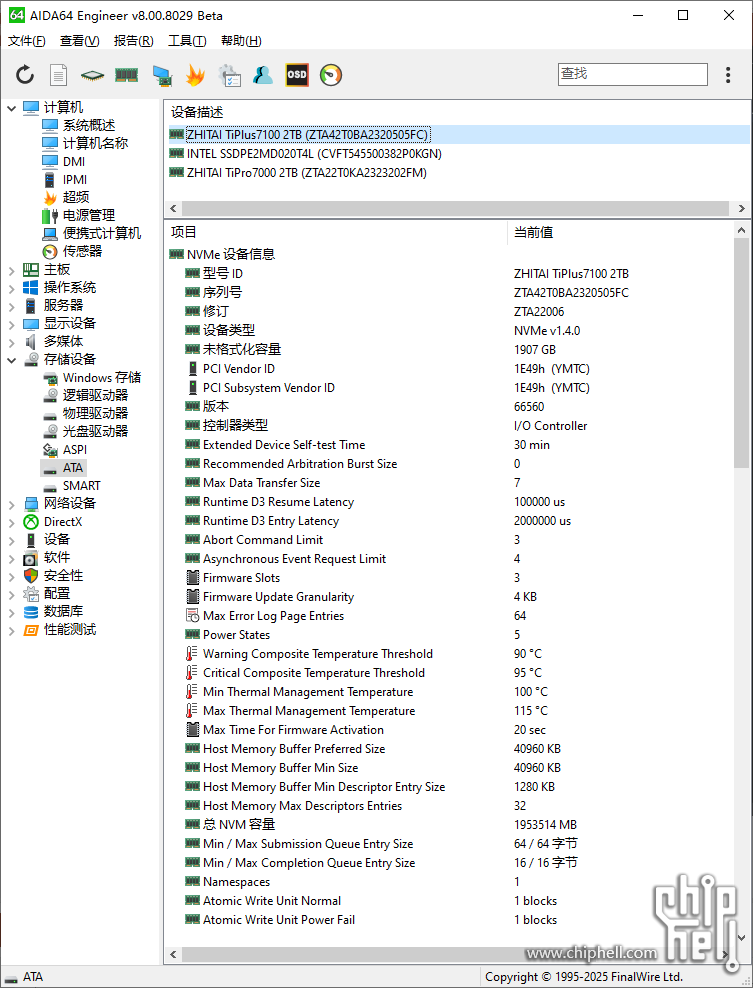Click the gauge benchmark toolbar icon

(x=331, y=75)
